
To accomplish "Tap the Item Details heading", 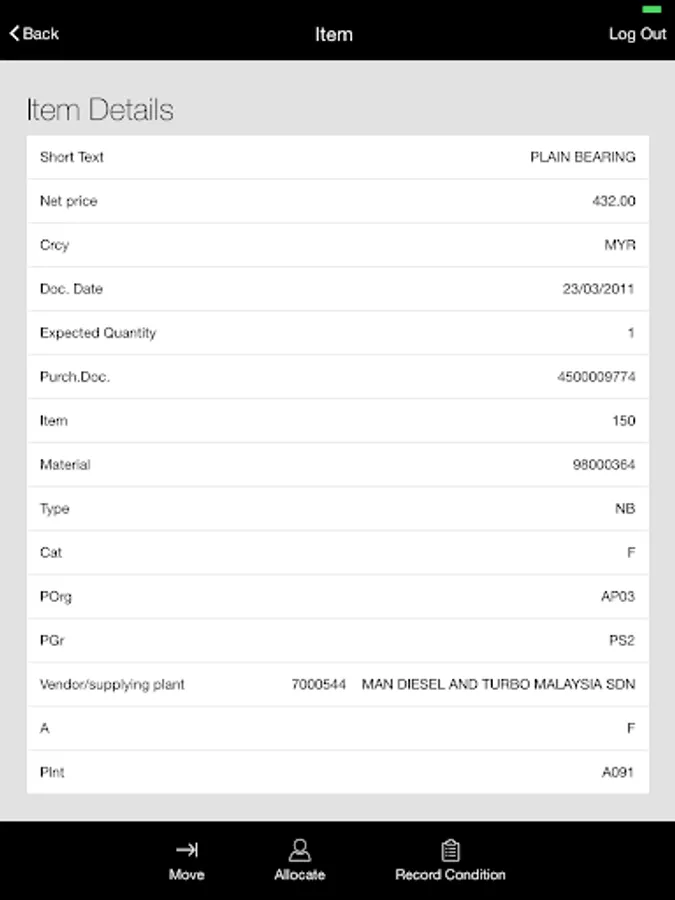I will [x=100, y=110].
